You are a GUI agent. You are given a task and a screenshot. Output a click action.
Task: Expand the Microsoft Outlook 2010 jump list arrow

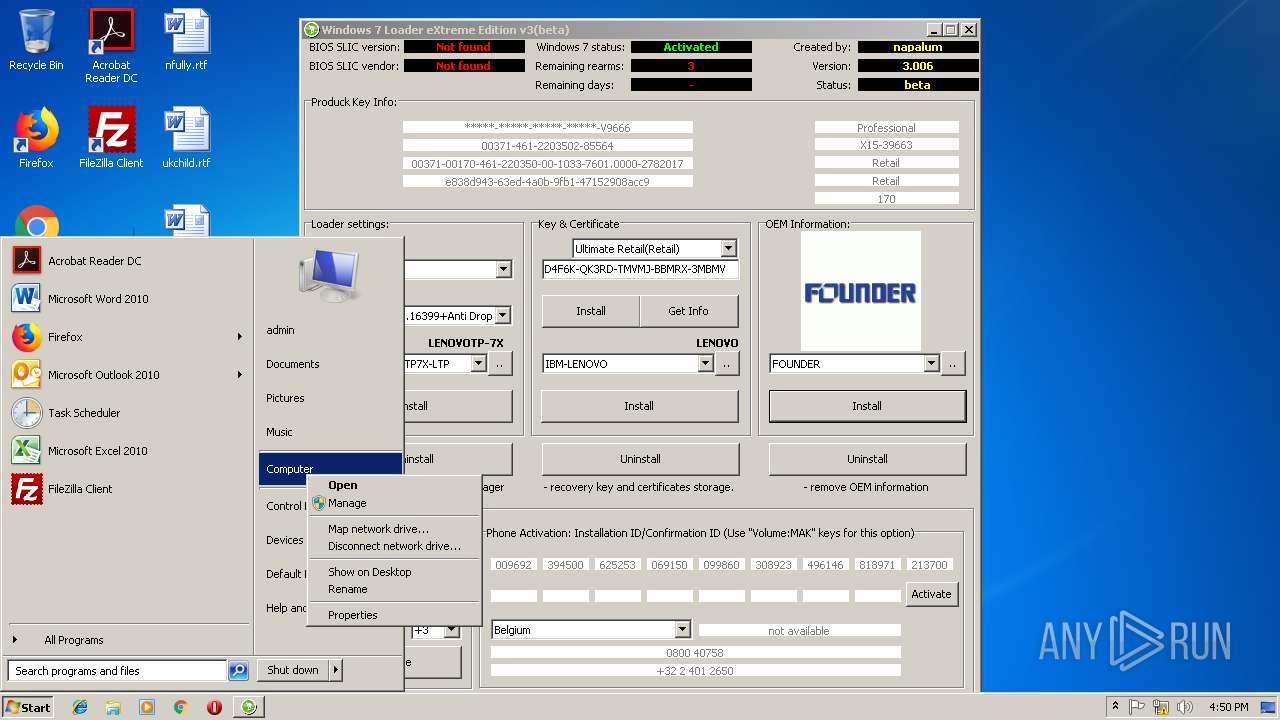(x=240, y=375)
